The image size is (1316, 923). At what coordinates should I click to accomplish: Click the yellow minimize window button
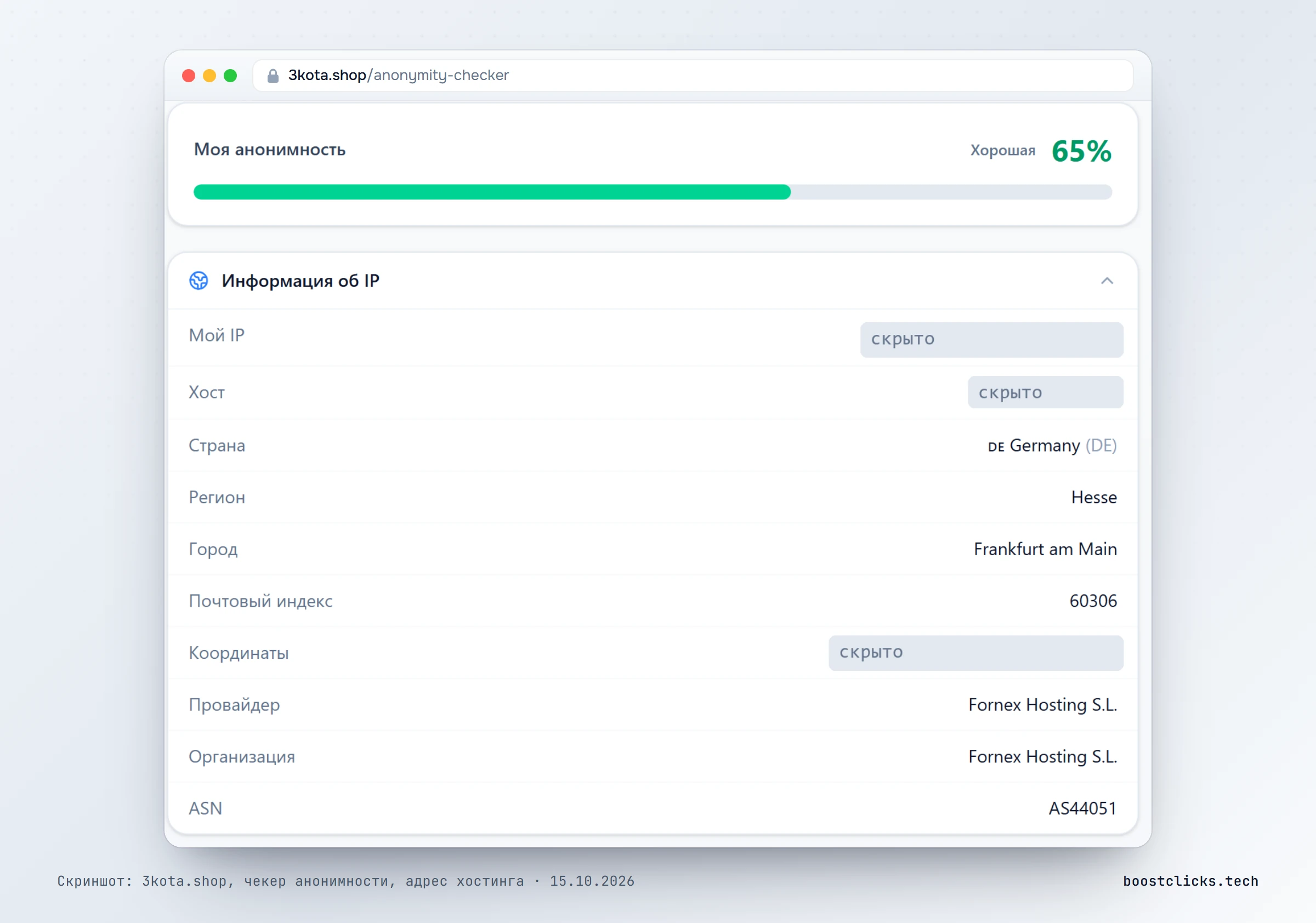tap(210, 76)
